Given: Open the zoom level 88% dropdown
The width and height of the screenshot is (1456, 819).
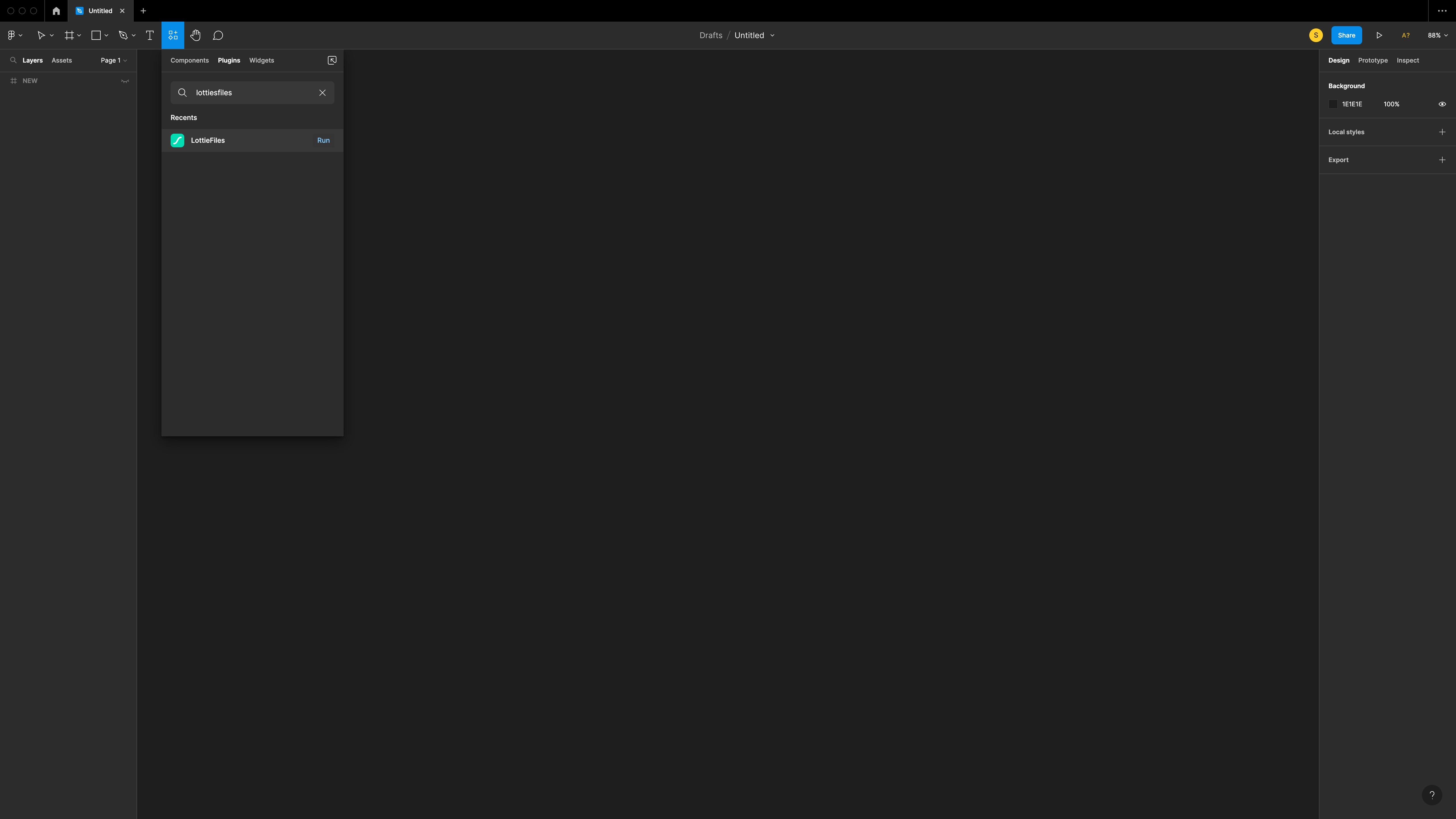Looking at the screenshot, I should [1436, 35].
